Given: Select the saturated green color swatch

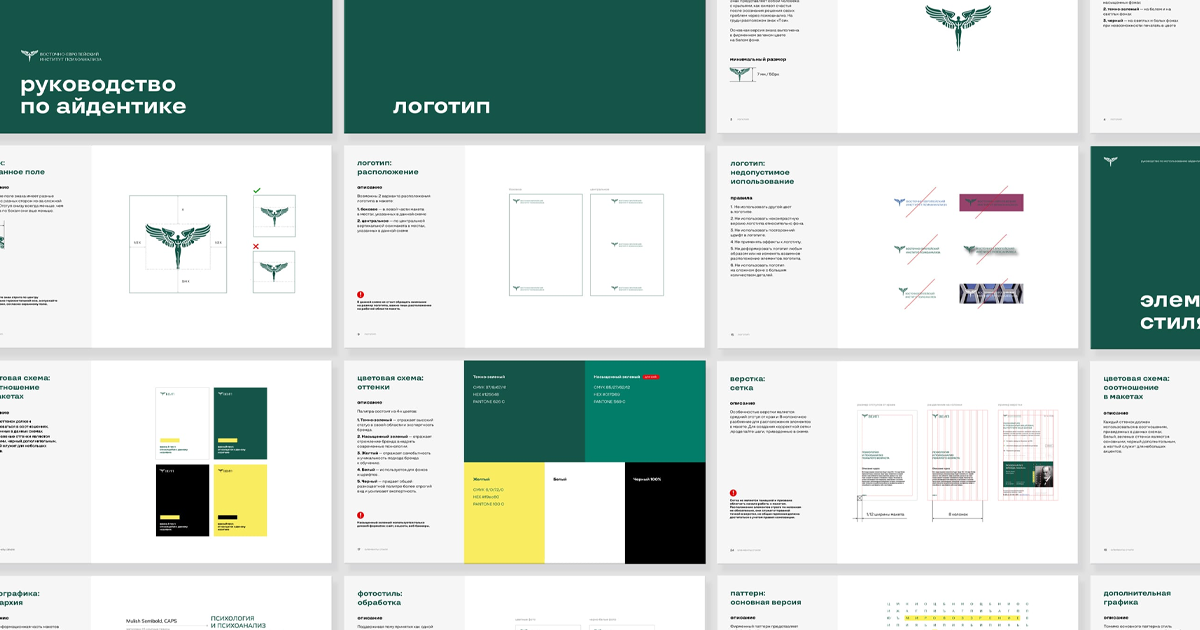Looking at the screenshot, I should [645, 412].
